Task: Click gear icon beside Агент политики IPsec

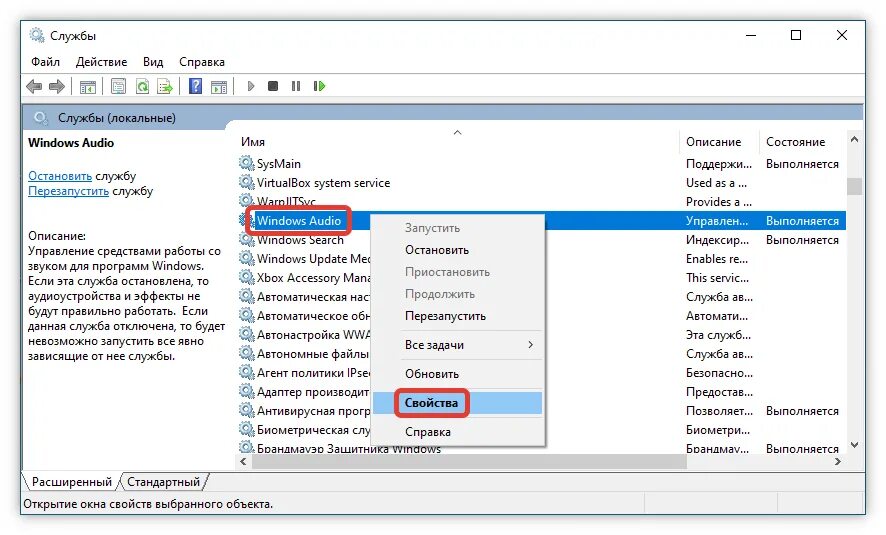Action: 246,372
